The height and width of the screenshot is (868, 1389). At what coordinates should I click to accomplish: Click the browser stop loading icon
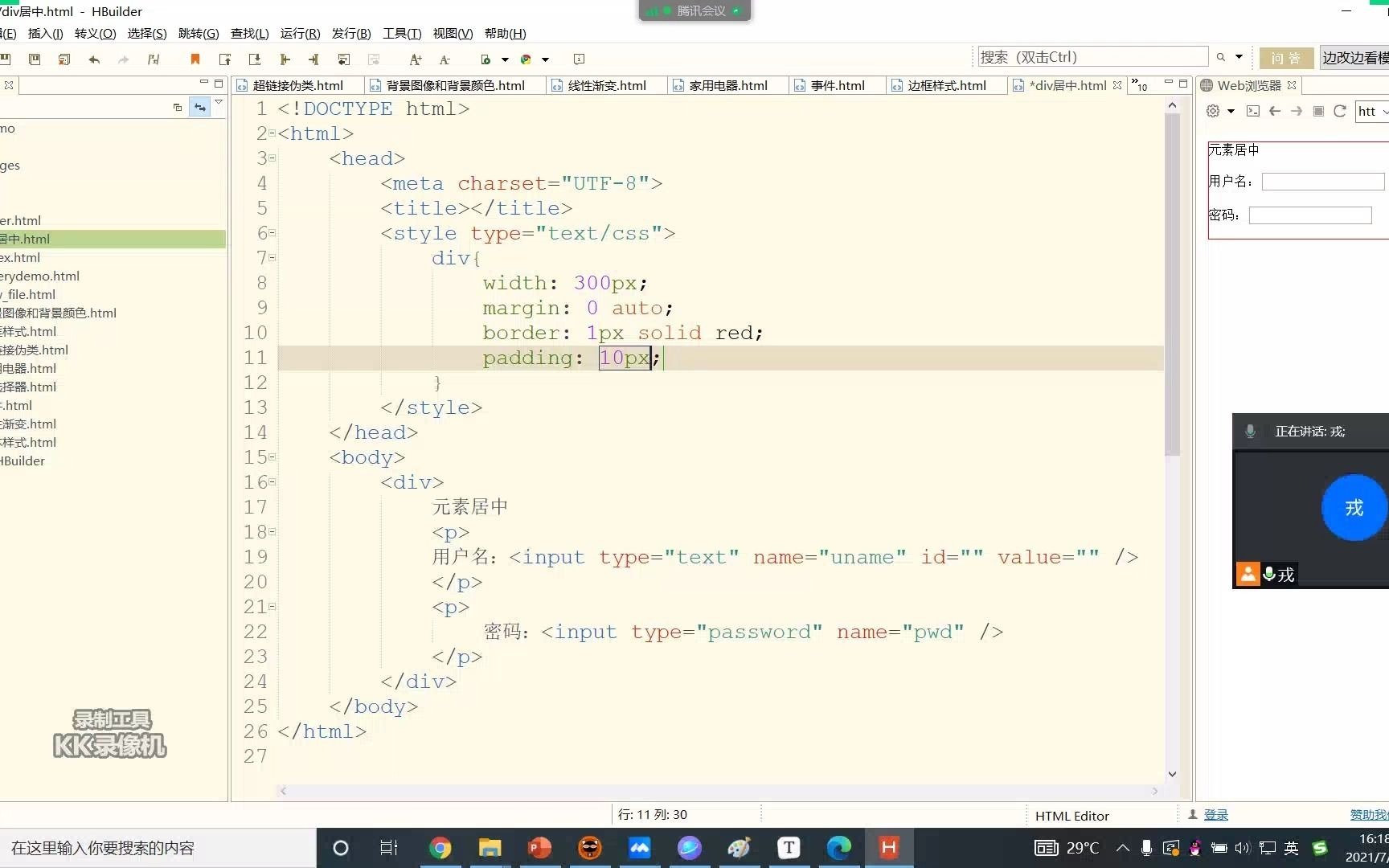coord(1318,111)
